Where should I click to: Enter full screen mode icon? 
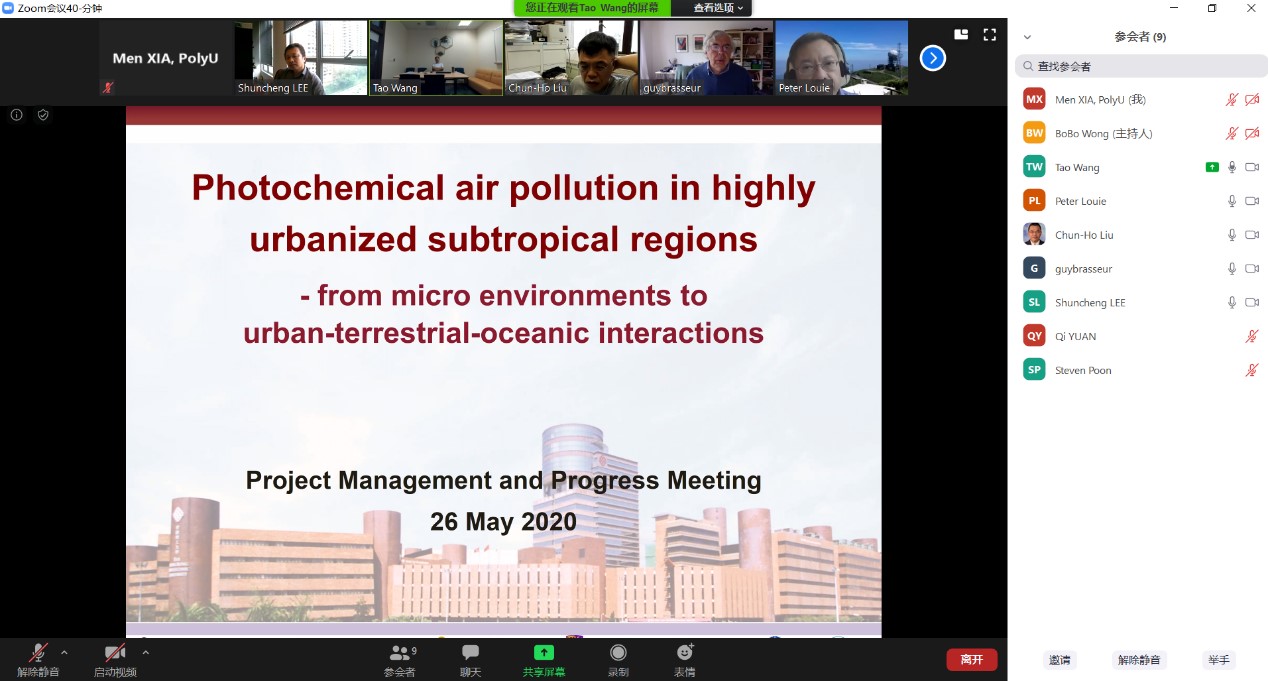point(989,35)
